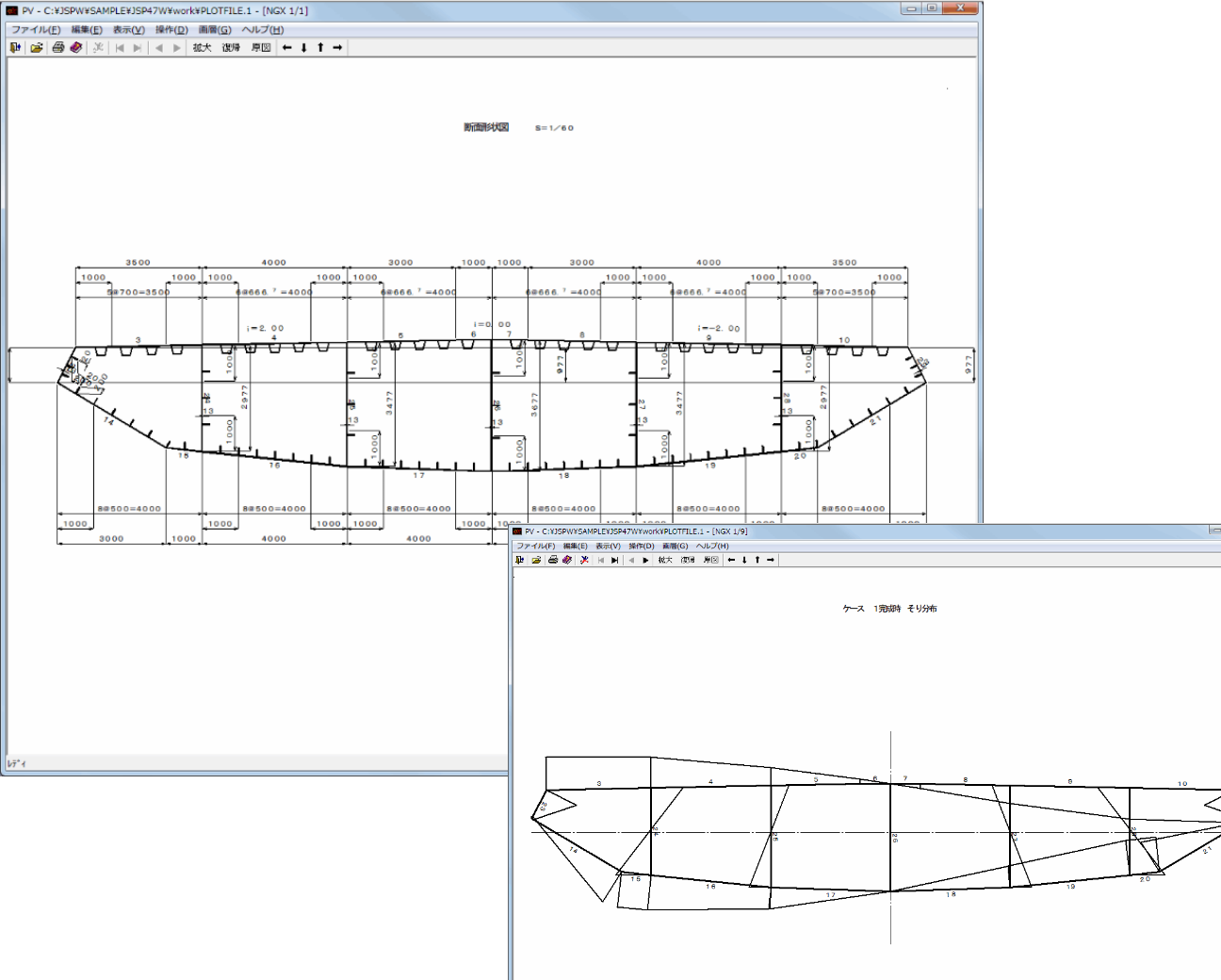
Task: Open the ファイル(F) menu in the upper window
Action: 36,29
